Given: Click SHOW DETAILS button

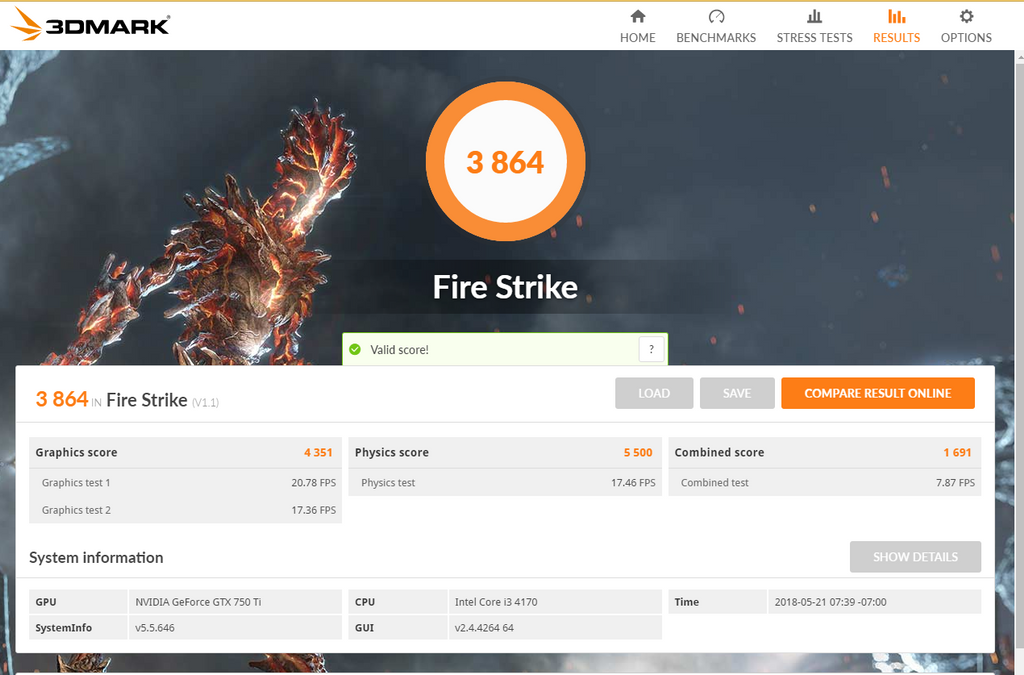Looking at the screenshot, I should (915, 557).
